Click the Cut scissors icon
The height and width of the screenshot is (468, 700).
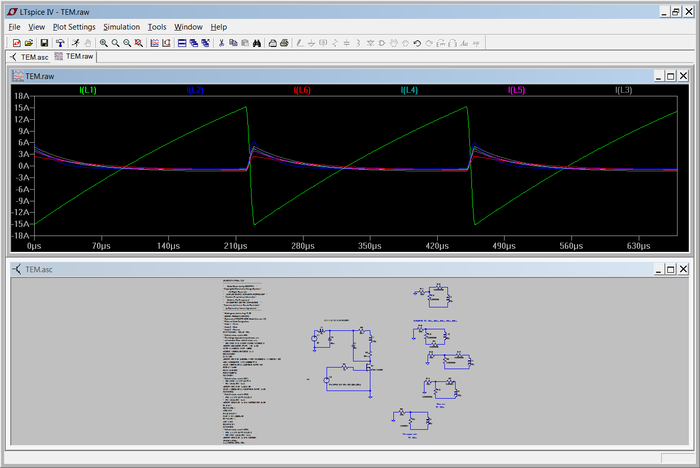coord(221,43)
